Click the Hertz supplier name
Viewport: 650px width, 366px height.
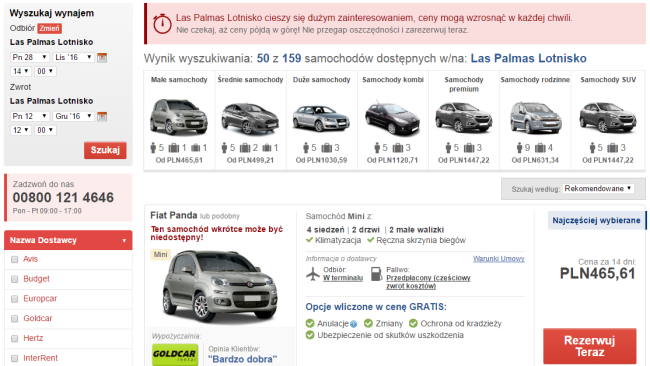[33, 339]
